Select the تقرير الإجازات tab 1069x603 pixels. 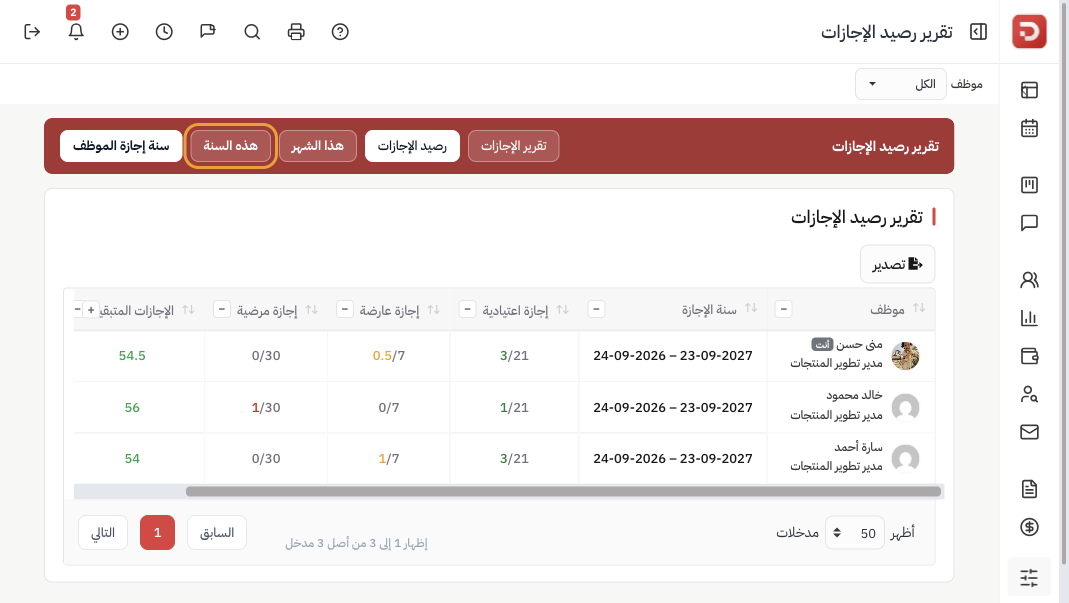513,146
